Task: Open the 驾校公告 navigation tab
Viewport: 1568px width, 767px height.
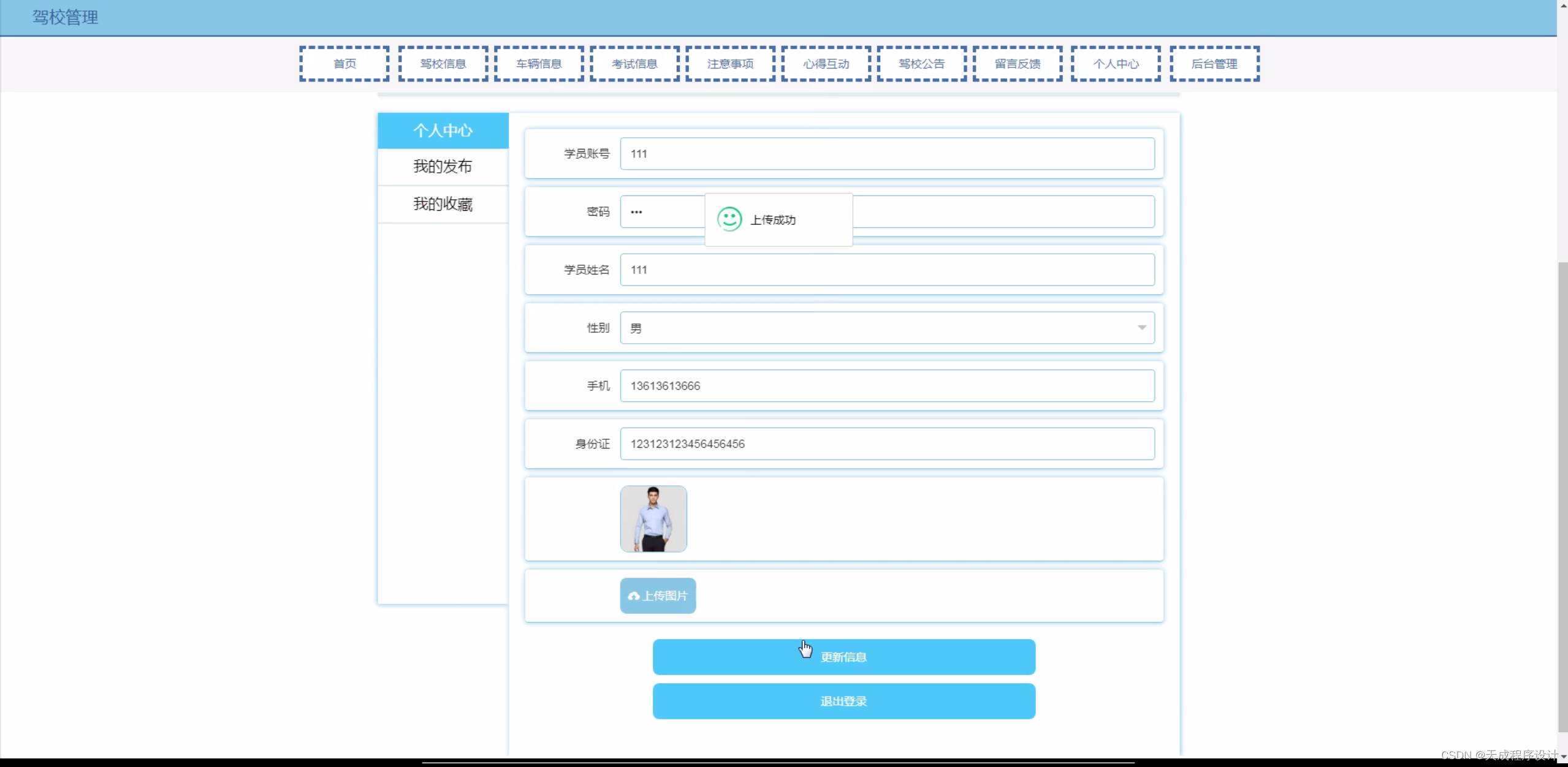Action: (x=921, y=63)
